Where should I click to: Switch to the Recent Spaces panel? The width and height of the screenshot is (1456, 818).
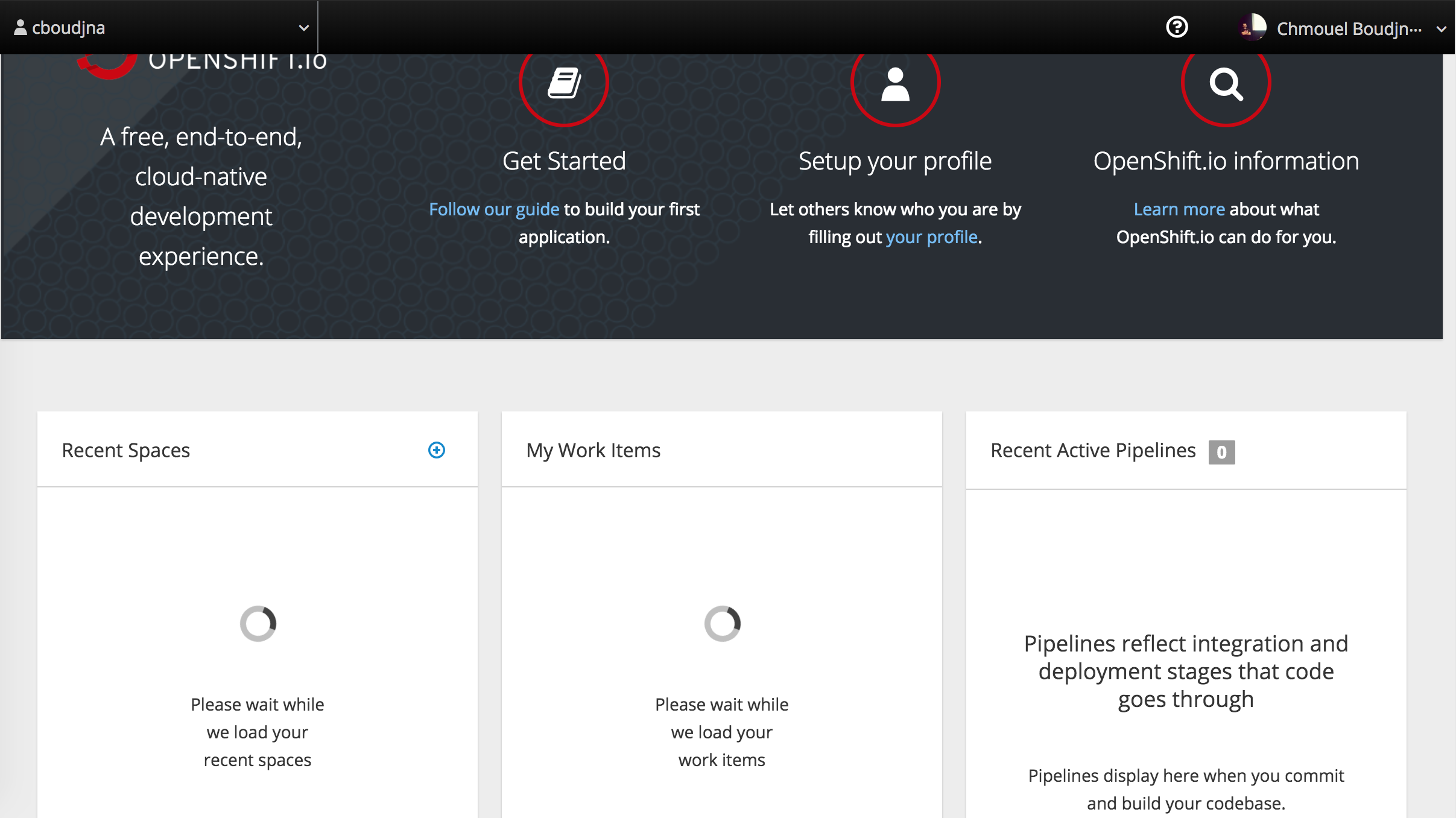pos(126,450)
